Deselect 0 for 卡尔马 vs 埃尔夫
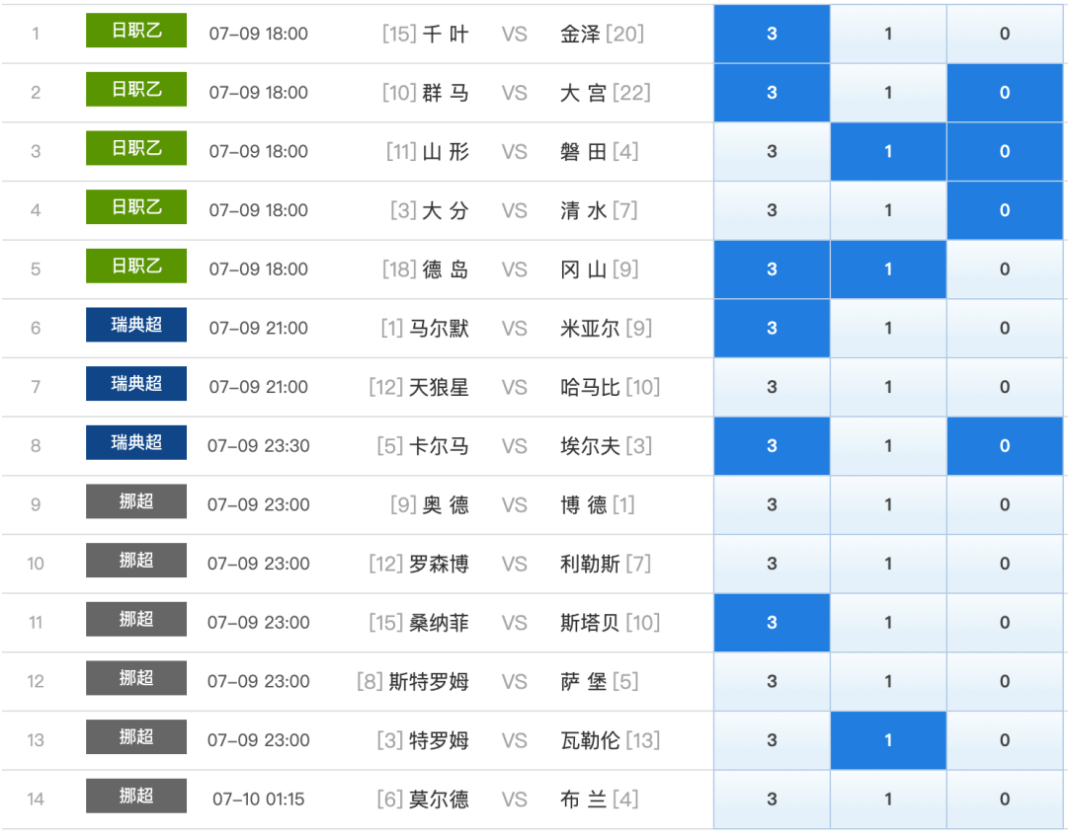This screenshot has width=1068, height=833. tap(1005, 446)
